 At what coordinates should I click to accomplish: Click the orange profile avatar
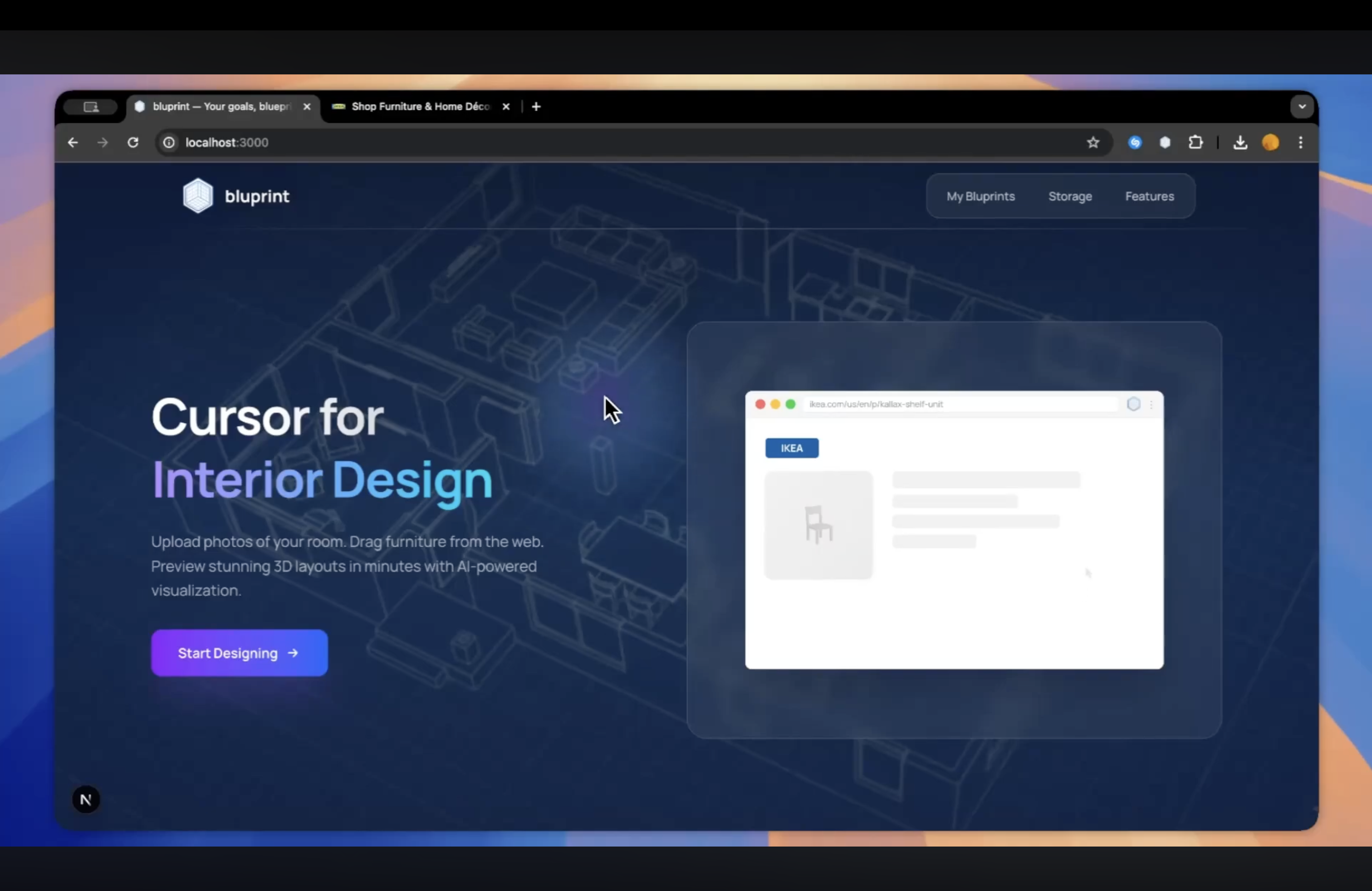pos(1270,142)
